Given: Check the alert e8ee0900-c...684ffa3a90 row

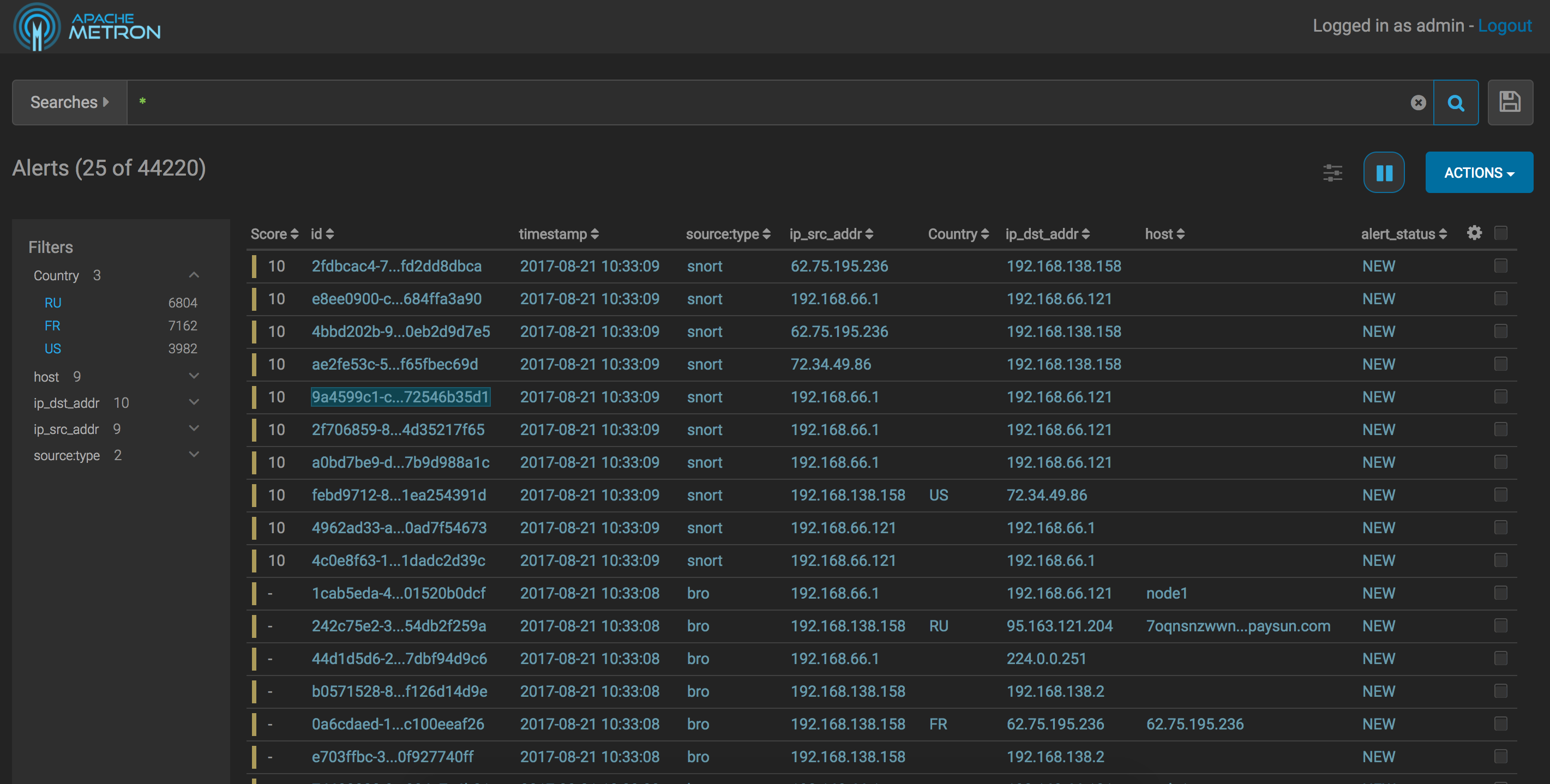Looking at the screenshot, I should pos(1501,298).
